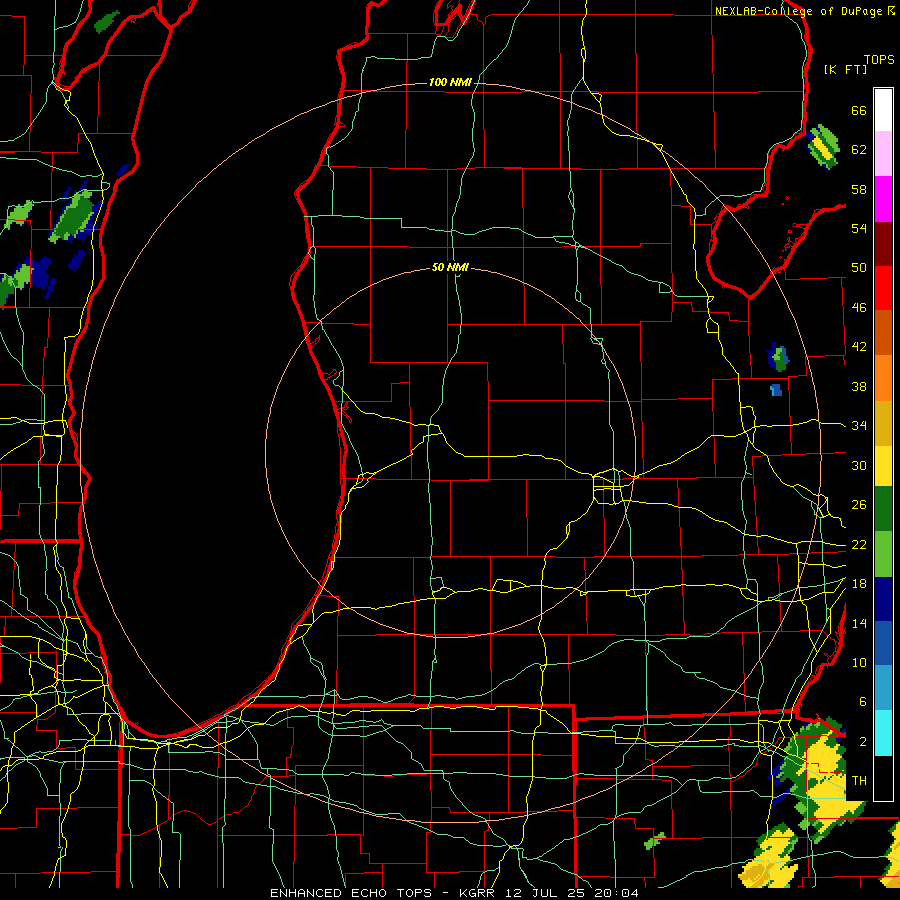The image size is (900, 900).
Task: Click the '14' legend value
Action: [859, 623]
